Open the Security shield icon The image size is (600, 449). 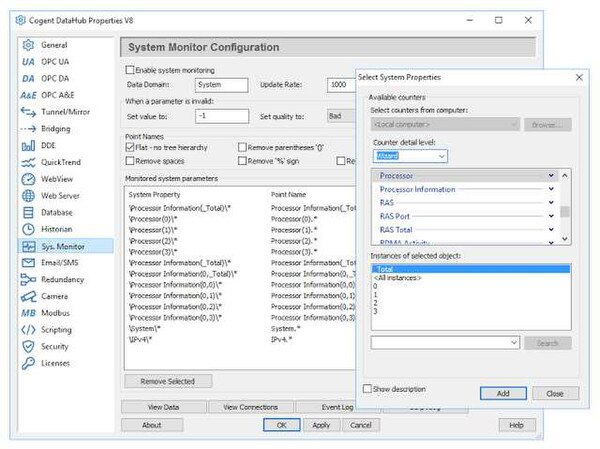click(x=28, y=346)
